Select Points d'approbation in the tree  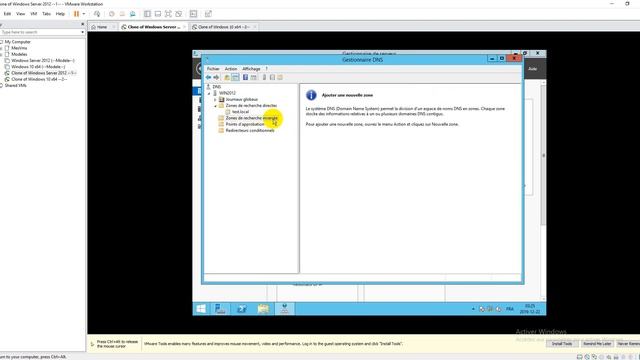click(244, 124)
